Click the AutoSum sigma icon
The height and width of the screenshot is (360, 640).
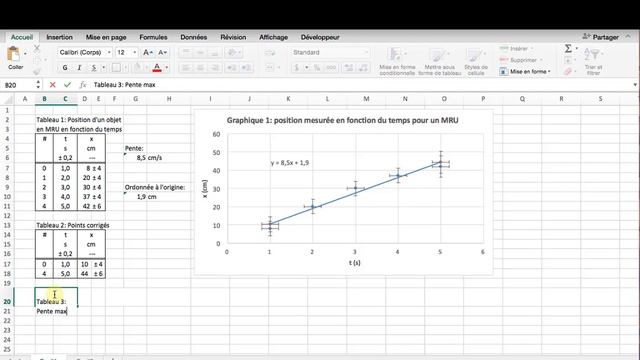pyautogui.click(x=568, y=49)
